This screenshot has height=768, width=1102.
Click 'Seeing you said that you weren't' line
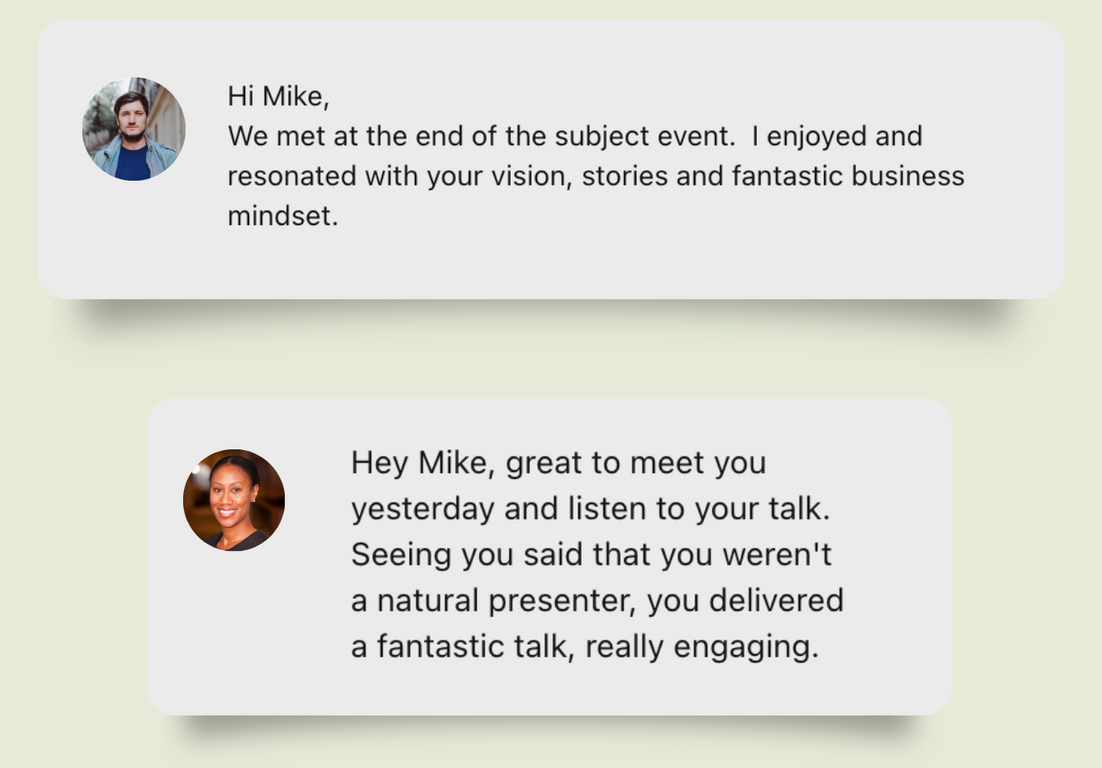click(591, 554)
